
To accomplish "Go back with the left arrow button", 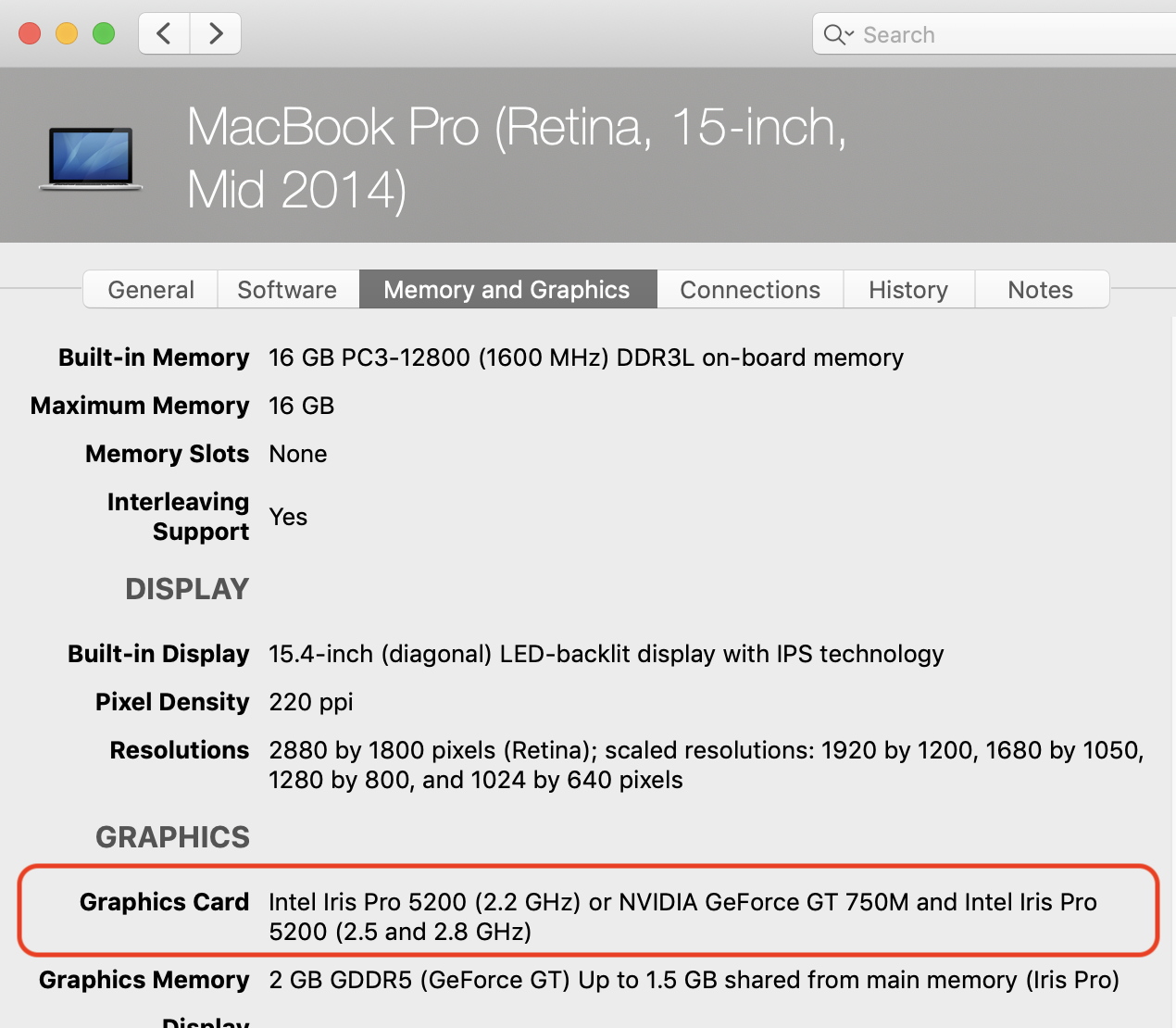I will (x=165, y=34).
